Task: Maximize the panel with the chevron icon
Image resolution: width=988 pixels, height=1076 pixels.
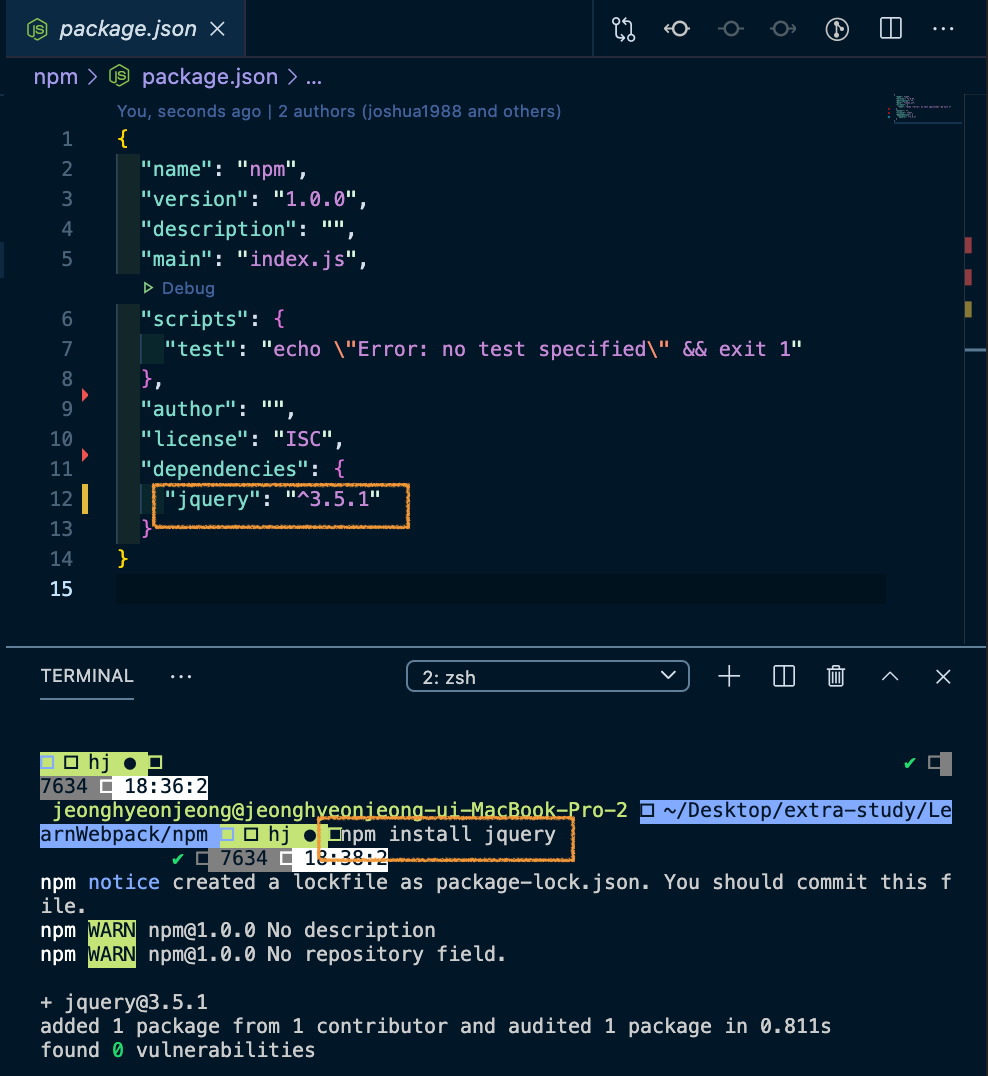Action: [889, 676]
